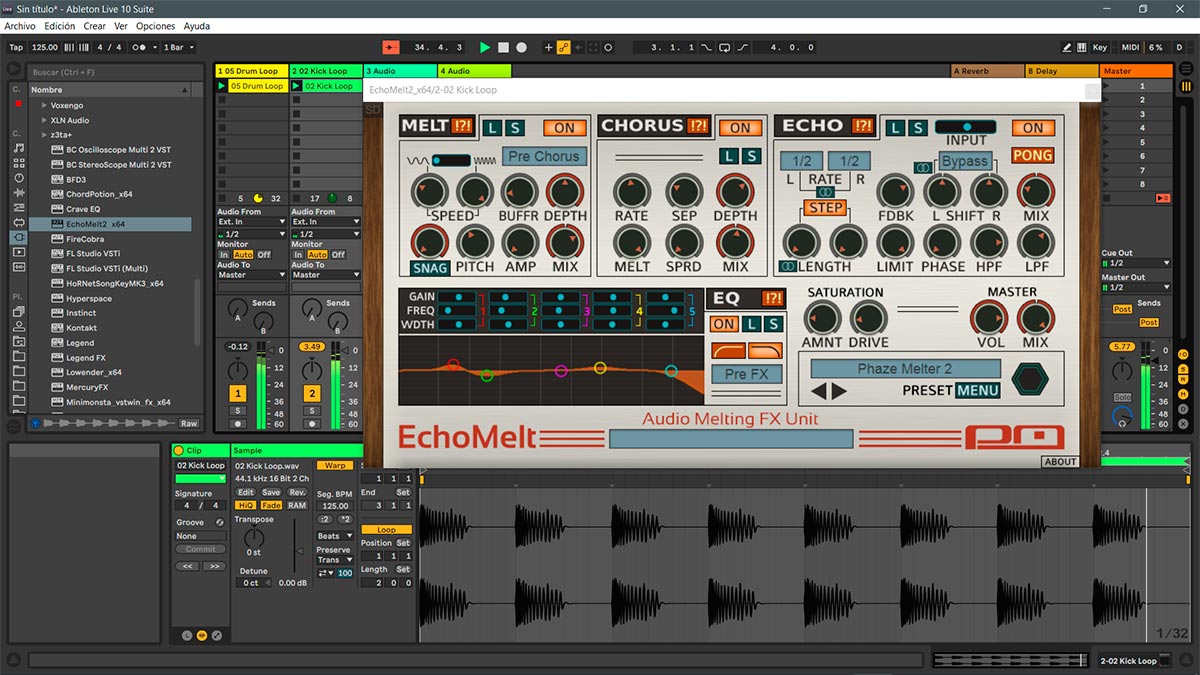Open track 2 Audio To Master dropdown
1200x675 pixels.
coord(326,275)
